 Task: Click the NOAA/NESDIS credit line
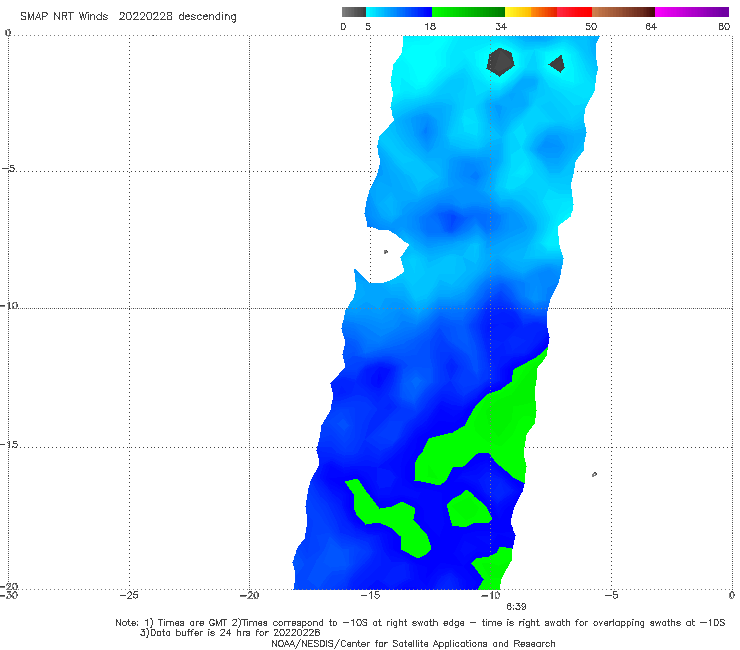413,644
